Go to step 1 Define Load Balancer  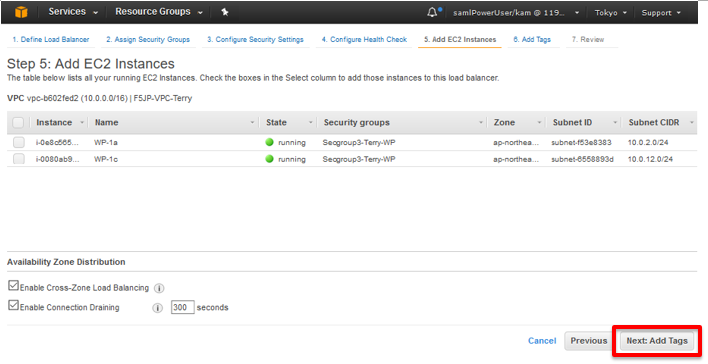point(51,39)
